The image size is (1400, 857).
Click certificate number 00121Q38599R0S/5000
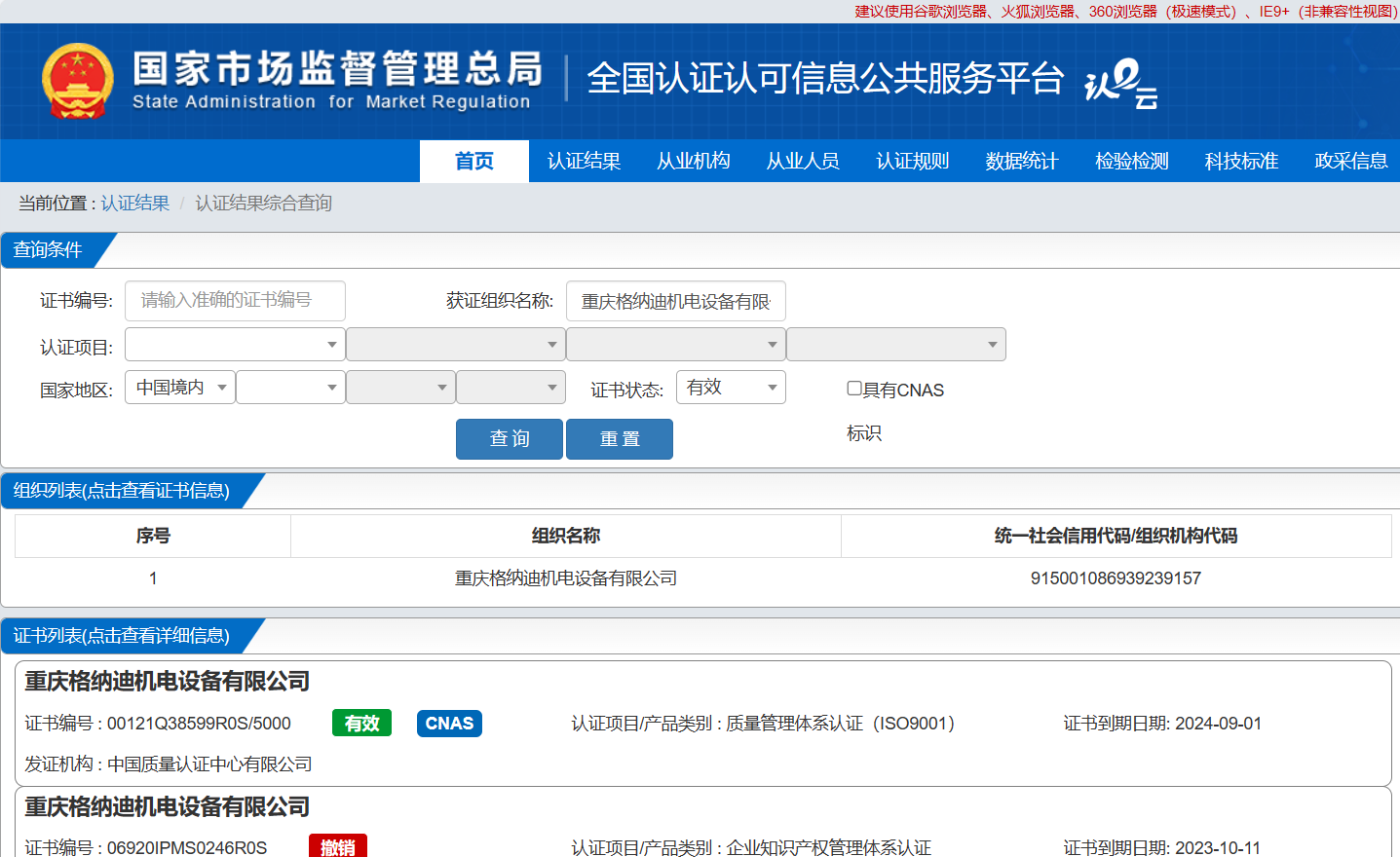point(199,724)
